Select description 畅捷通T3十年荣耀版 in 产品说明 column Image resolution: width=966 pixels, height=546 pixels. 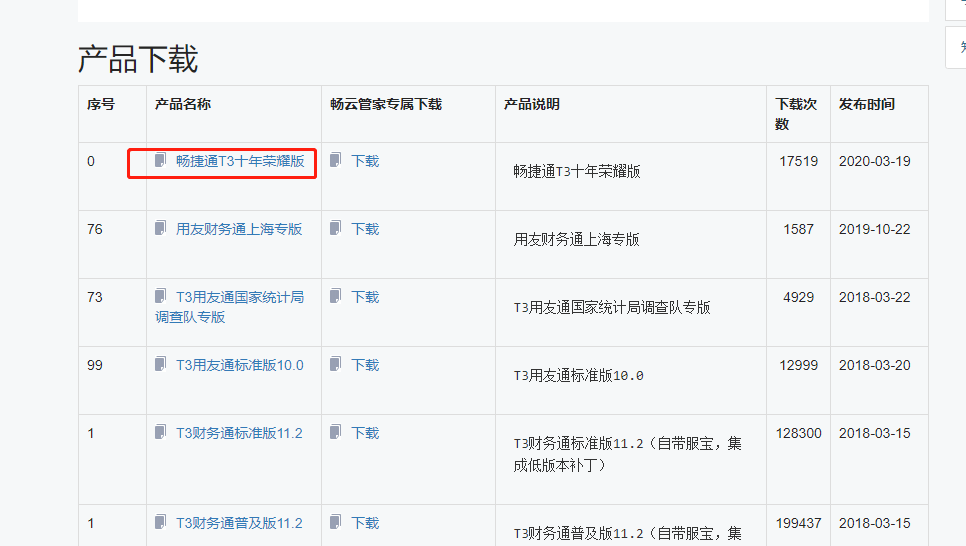[x=577, y=171]
